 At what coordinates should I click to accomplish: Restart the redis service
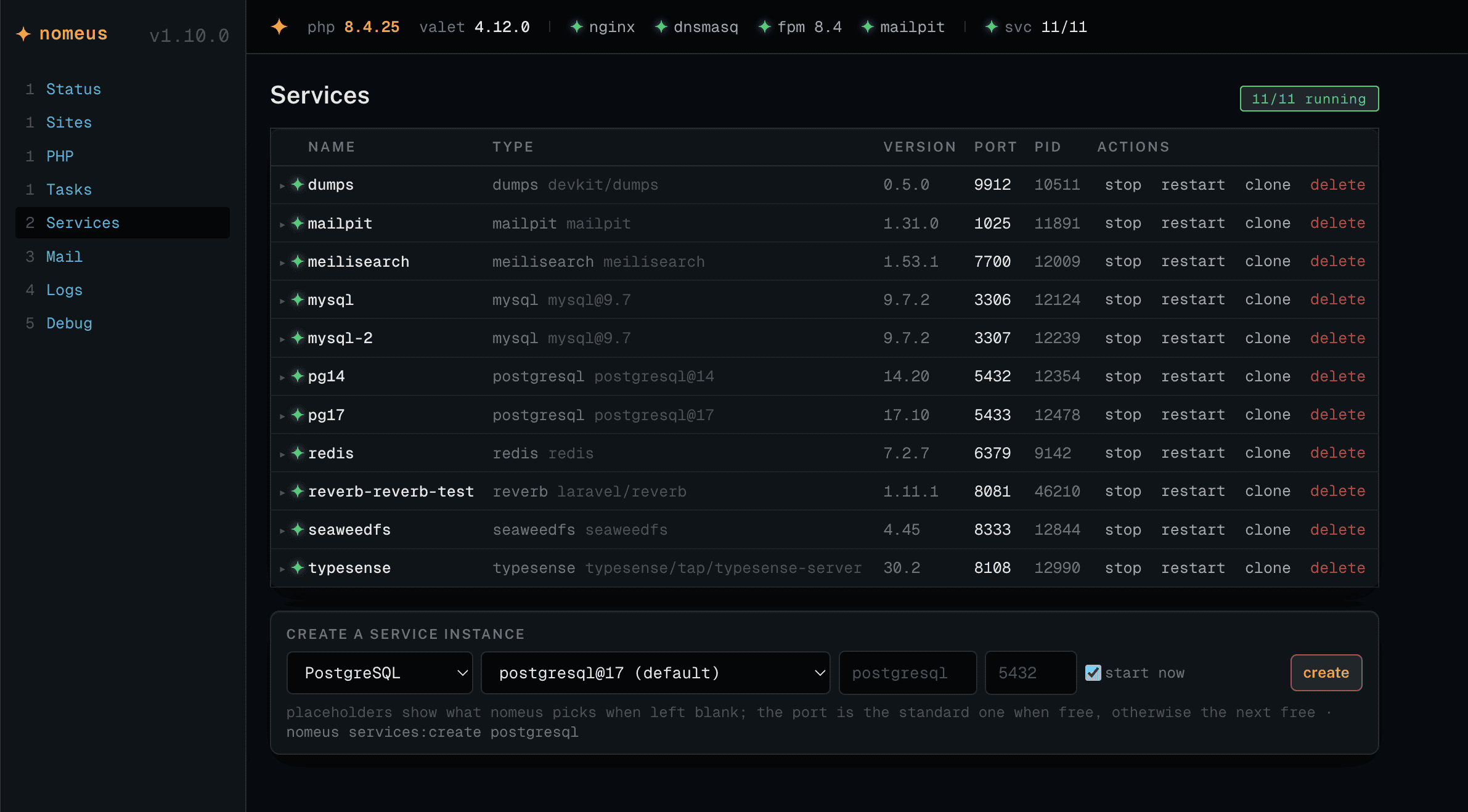tap(1193, 453)
